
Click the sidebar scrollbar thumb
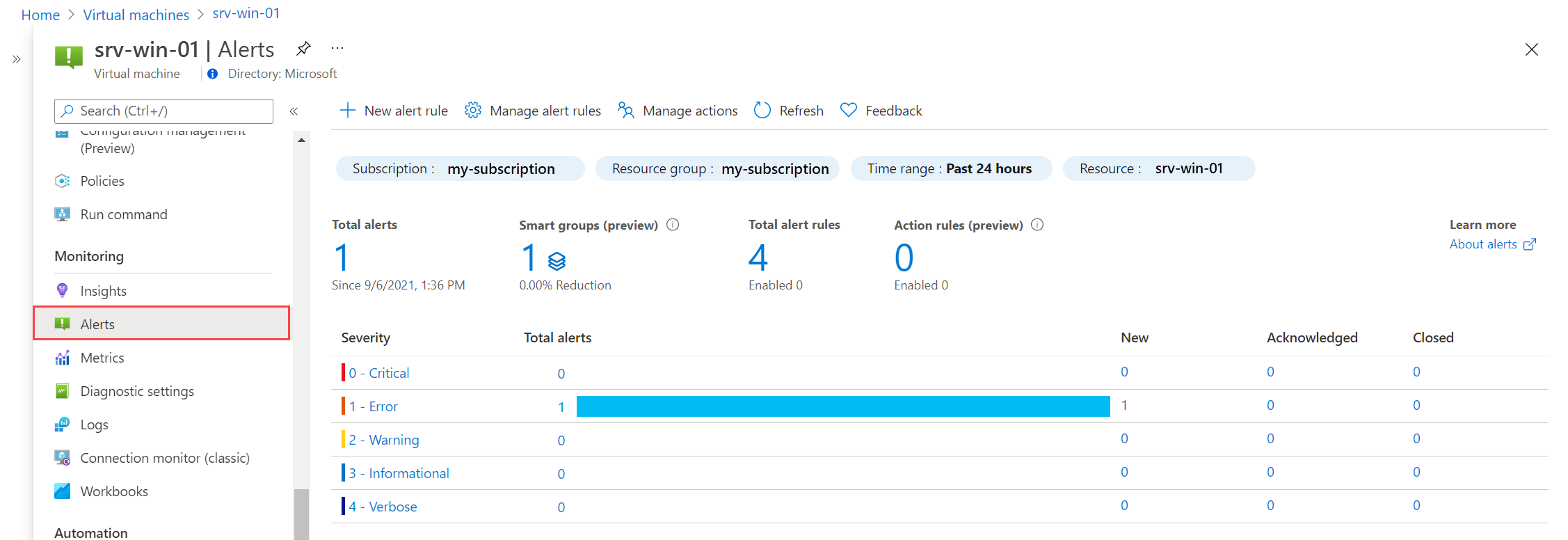pyautogui.click(x=301, y=515)
